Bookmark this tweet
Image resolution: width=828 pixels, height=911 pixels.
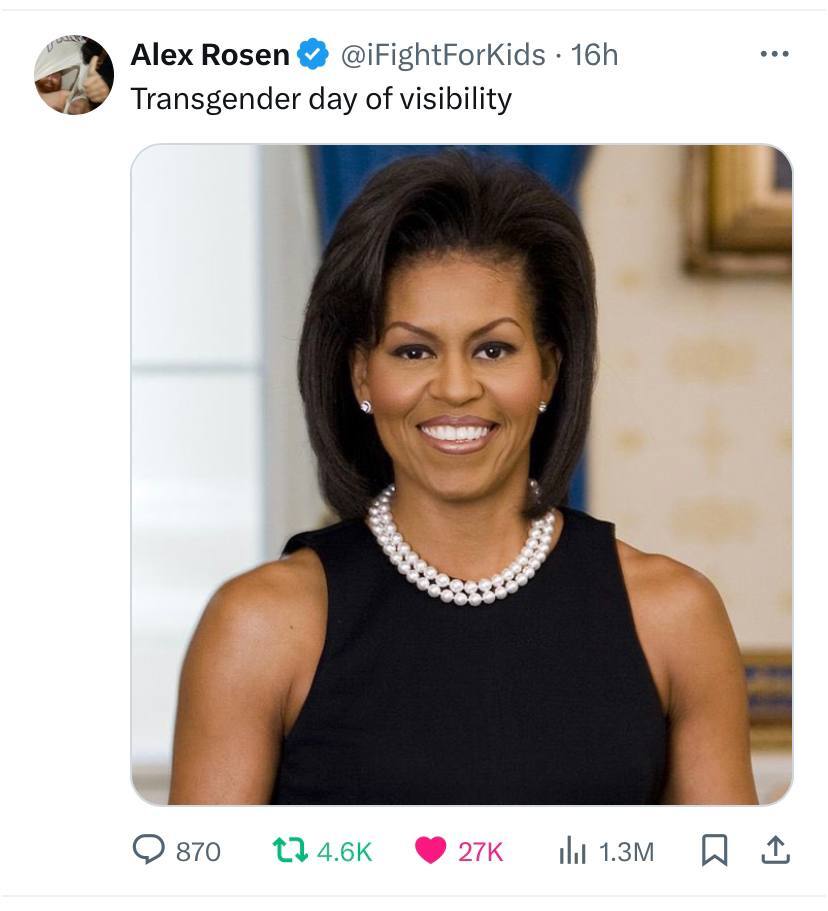tap(713, 850)
